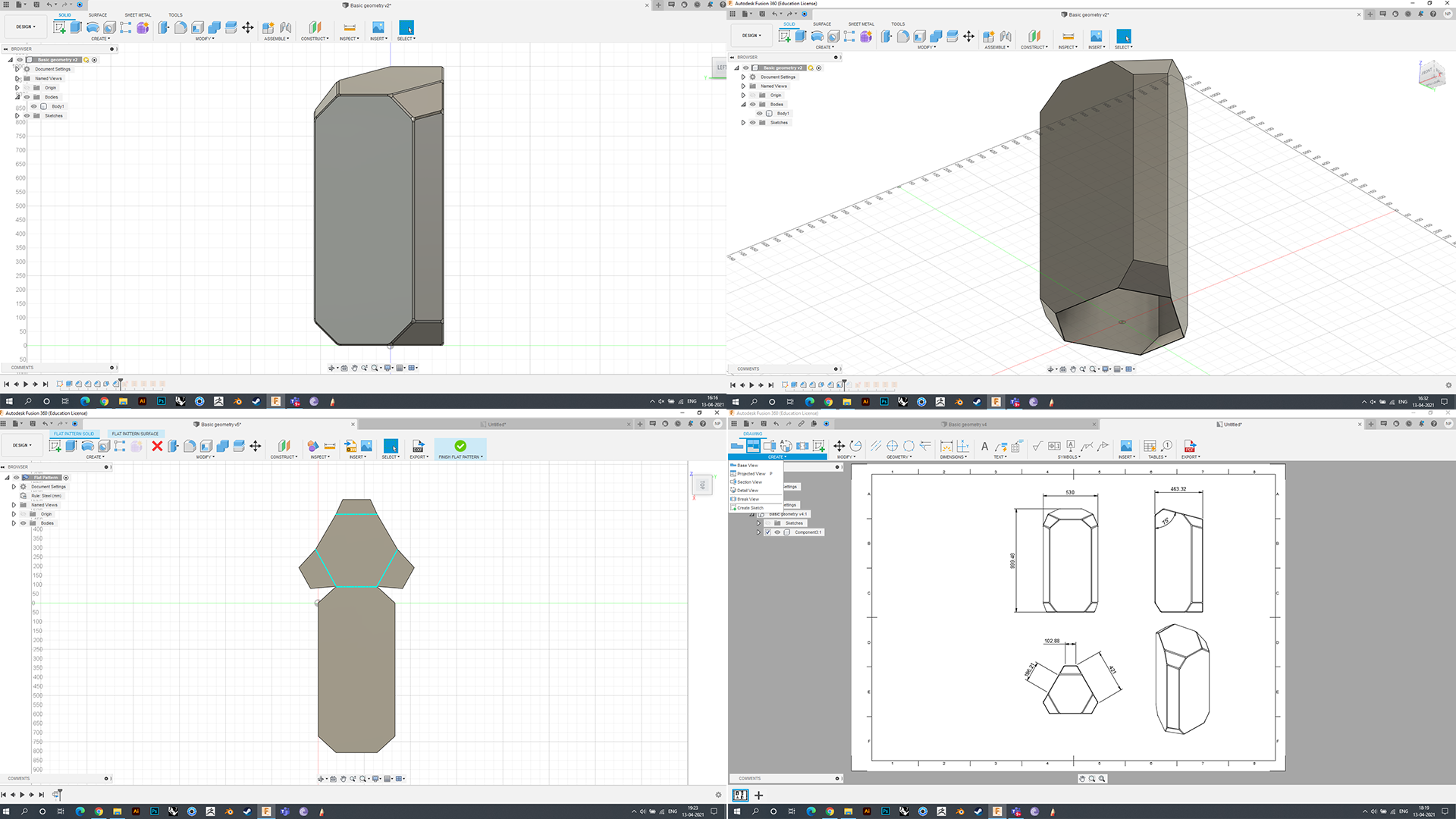
Task: Click the red X delete icon
Action: pyautogui.click(x=157, y=446)
